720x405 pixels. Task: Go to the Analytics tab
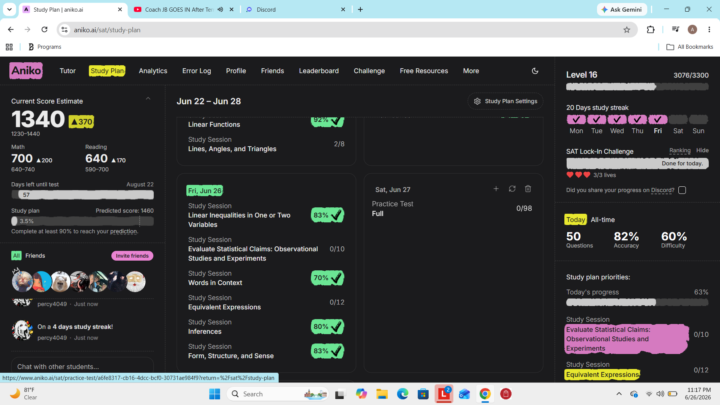[x=153, y=71]
